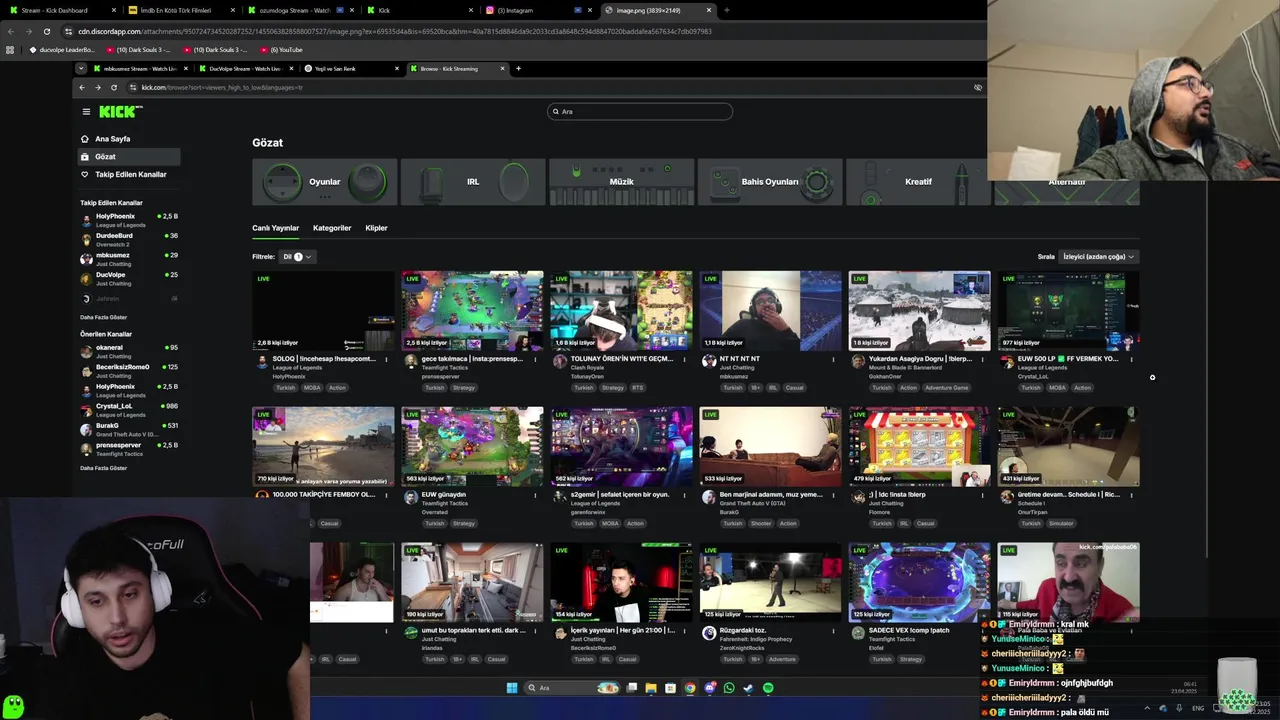Open Google Chrome from the taskbar

tap(690, 688)
